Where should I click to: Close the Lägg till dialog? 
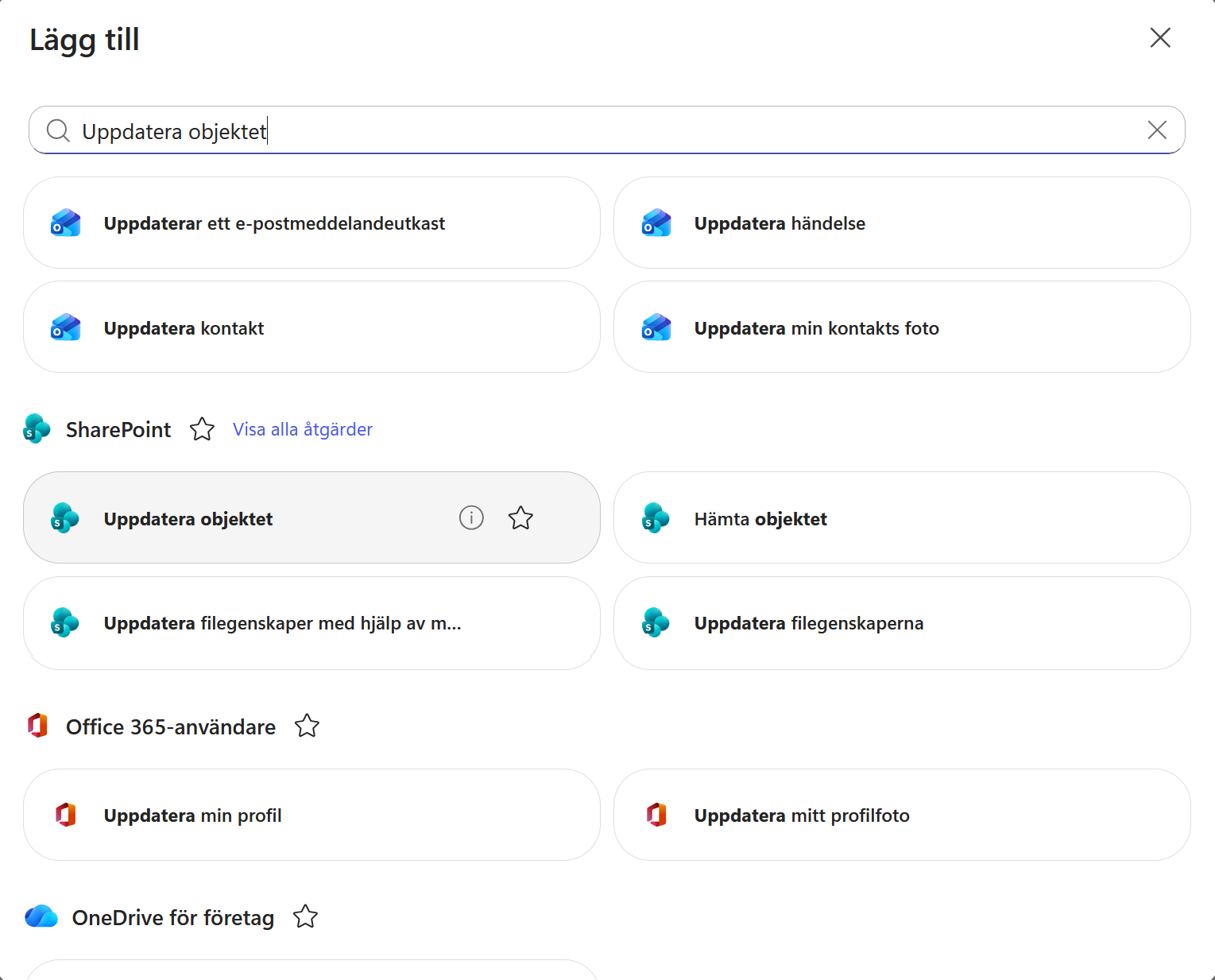click(1160, 37)
